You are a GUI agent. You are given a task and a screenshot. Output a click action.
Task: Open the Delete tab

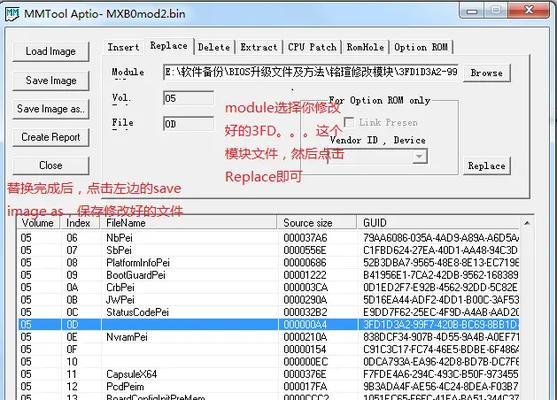[214, 47]
